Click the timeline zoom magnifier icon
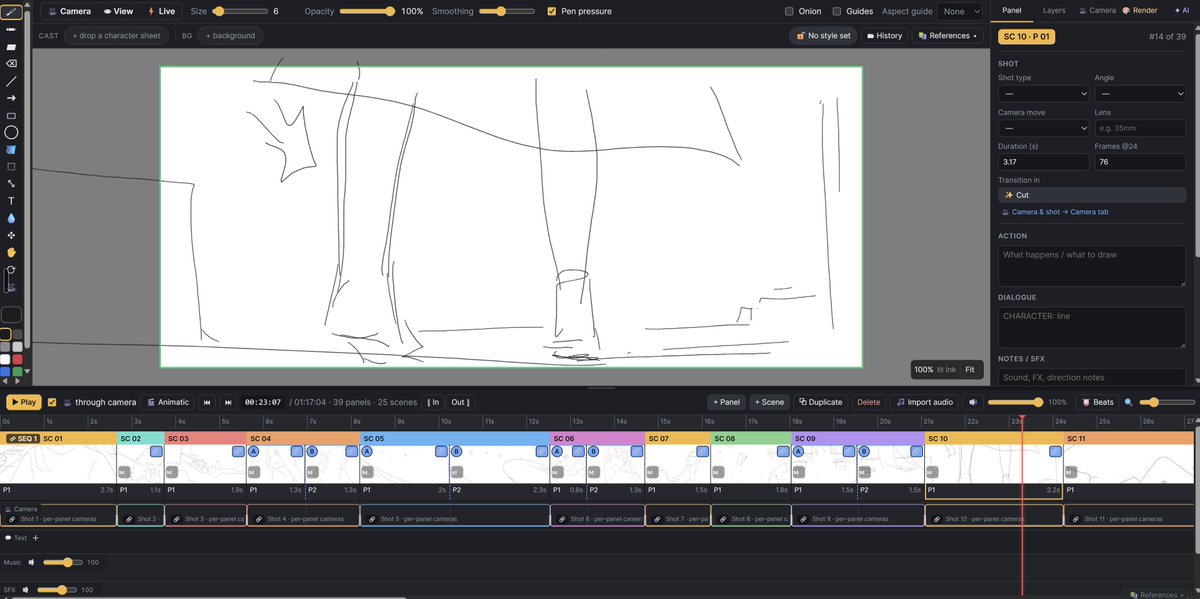Viewport: 1200px width, 599px height. pyautogui.click(x=1129, y=402)
